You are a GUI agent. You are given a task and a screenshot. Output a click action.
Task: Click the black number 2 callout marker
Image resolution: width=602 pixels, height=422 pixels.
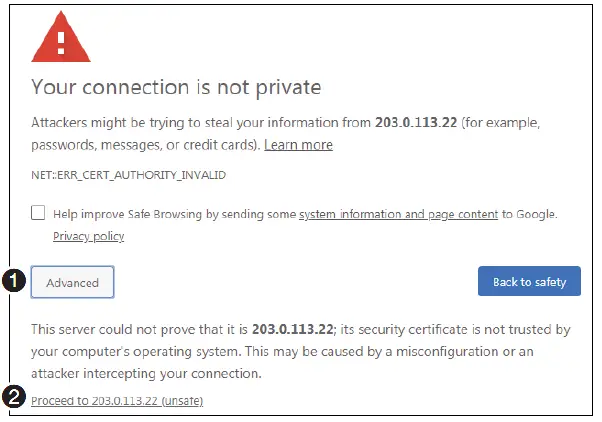(15, 397)
